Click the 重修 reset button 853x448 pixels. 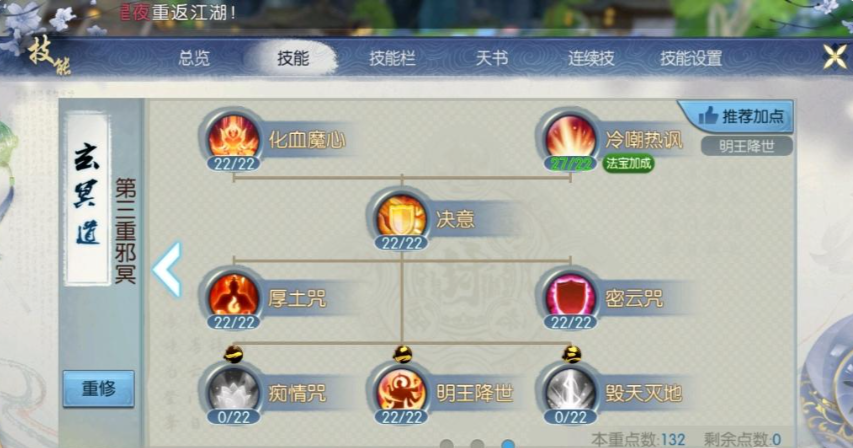(x=98, y=388)
